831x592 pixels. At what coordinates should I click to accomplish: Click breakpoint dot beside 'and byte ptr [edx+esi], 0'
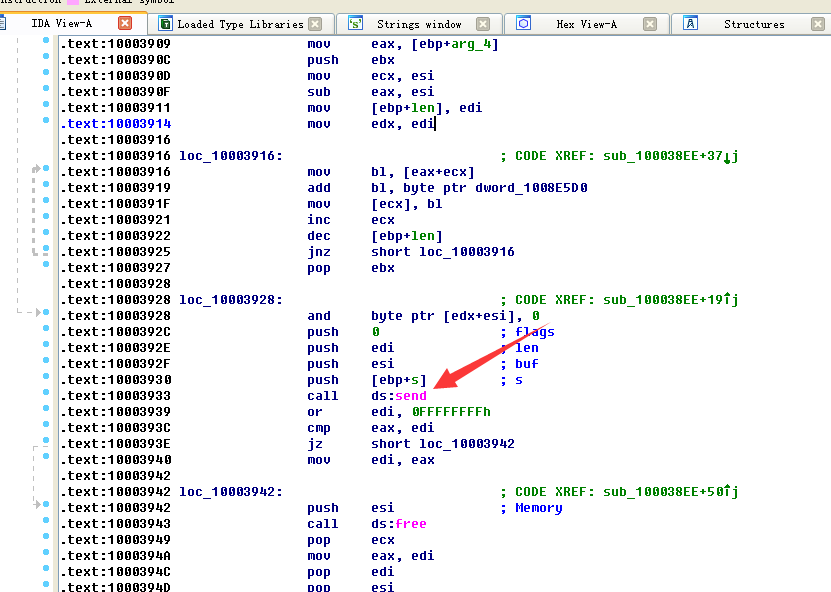46,312
